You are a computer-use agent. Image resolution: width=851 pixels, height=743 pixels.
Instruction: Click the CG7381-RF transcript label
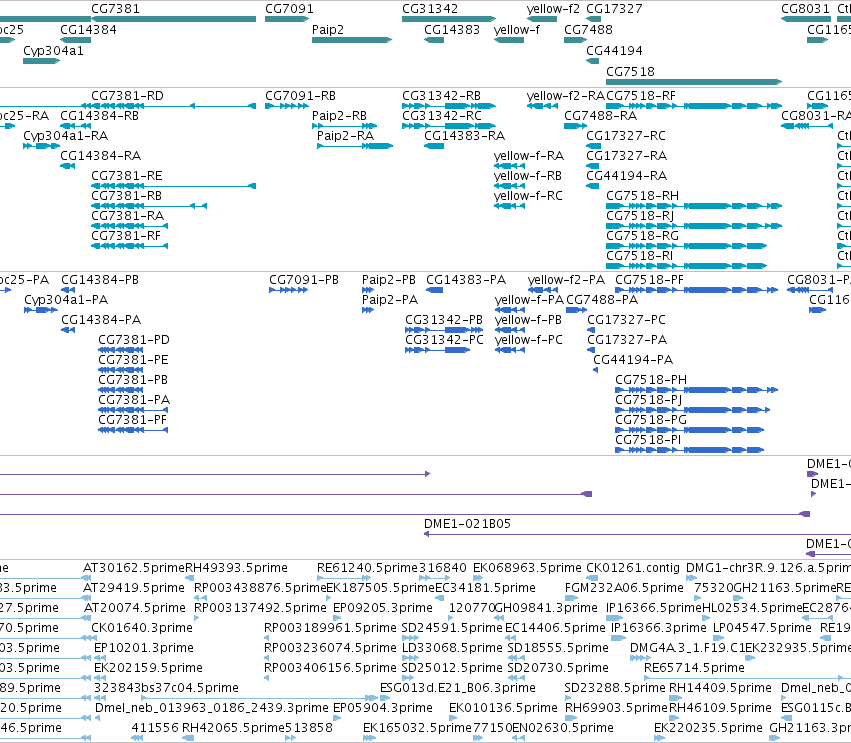126,236
